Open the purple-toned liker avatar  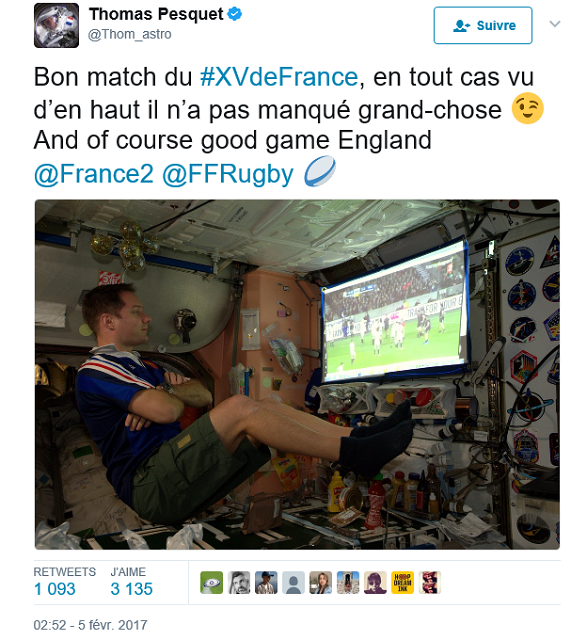click(x=375, y=582)
